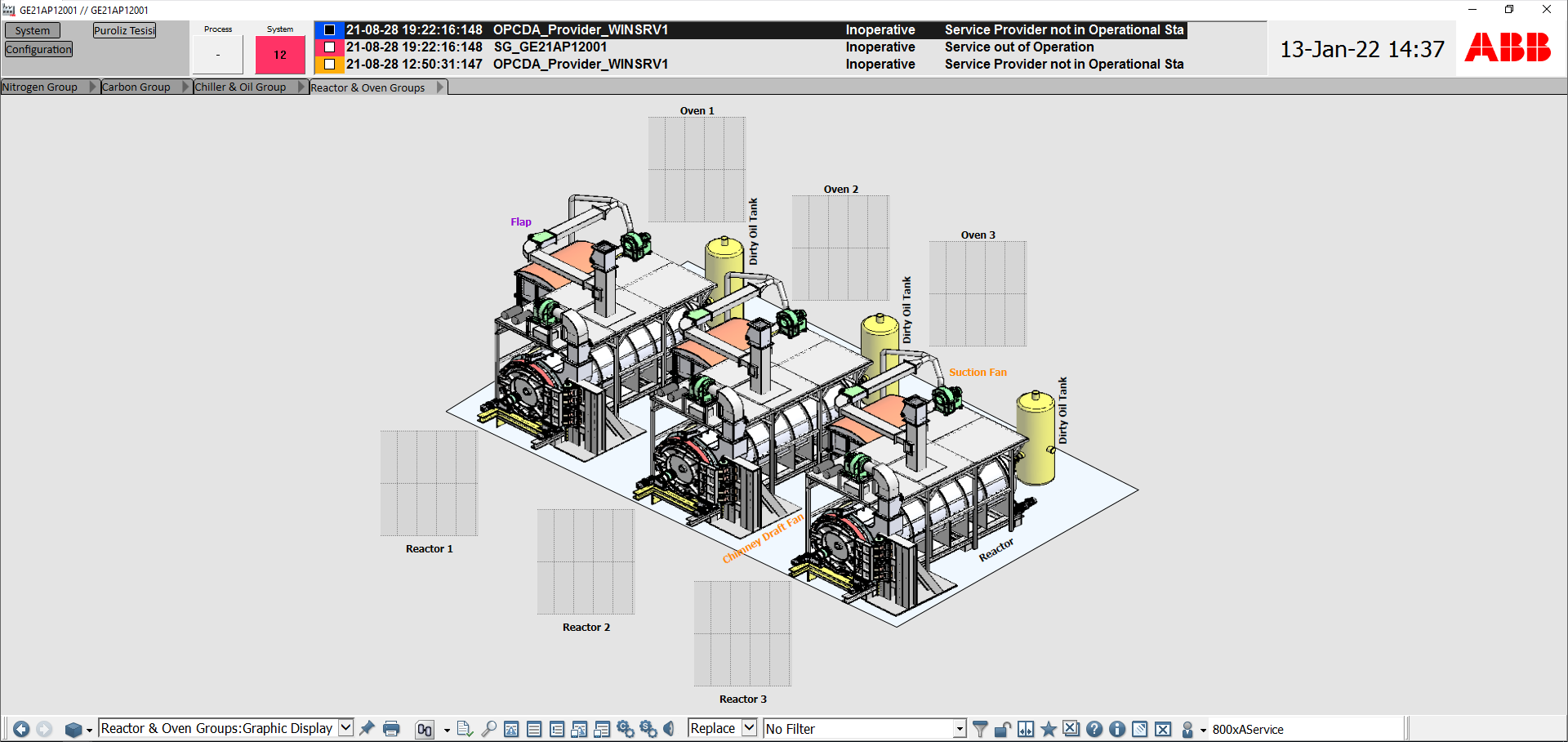Click the Configuration button

(x=38, y=50)
